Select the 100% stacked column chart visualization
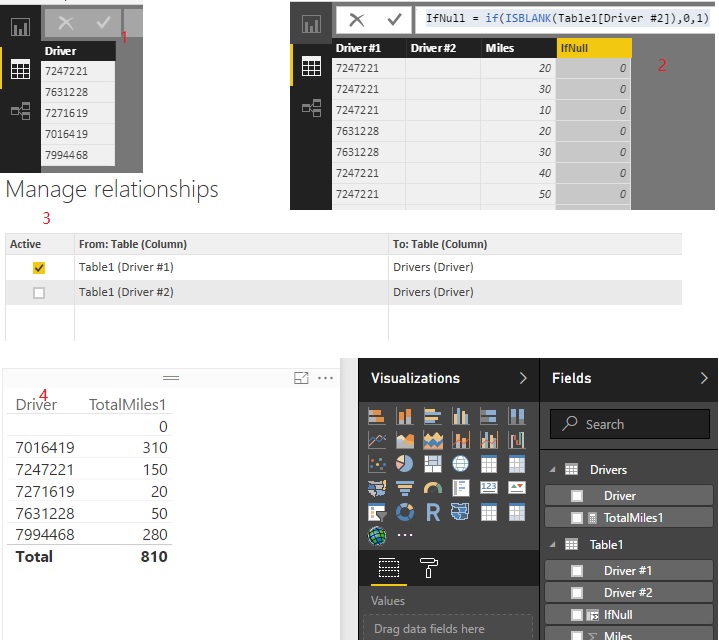 tap(516, 416)
